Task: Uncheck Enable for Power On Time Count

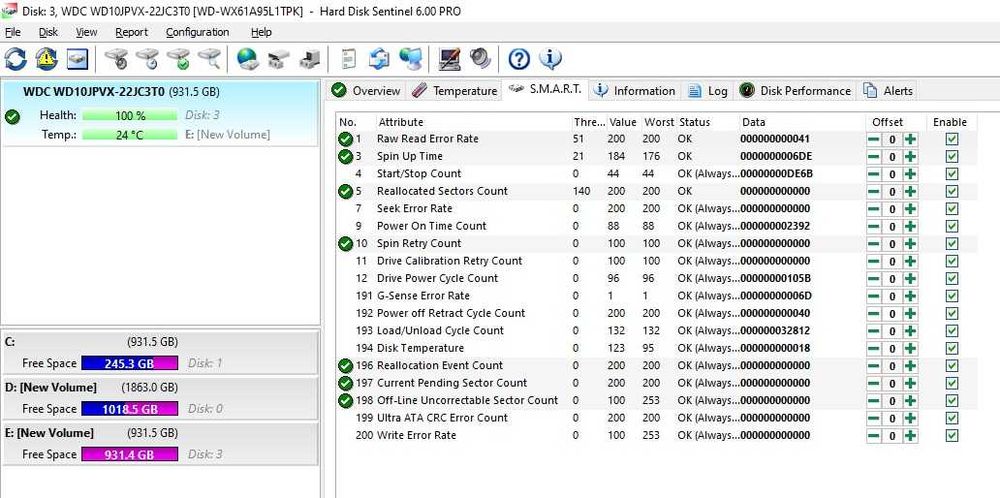Action: [952, 226]
